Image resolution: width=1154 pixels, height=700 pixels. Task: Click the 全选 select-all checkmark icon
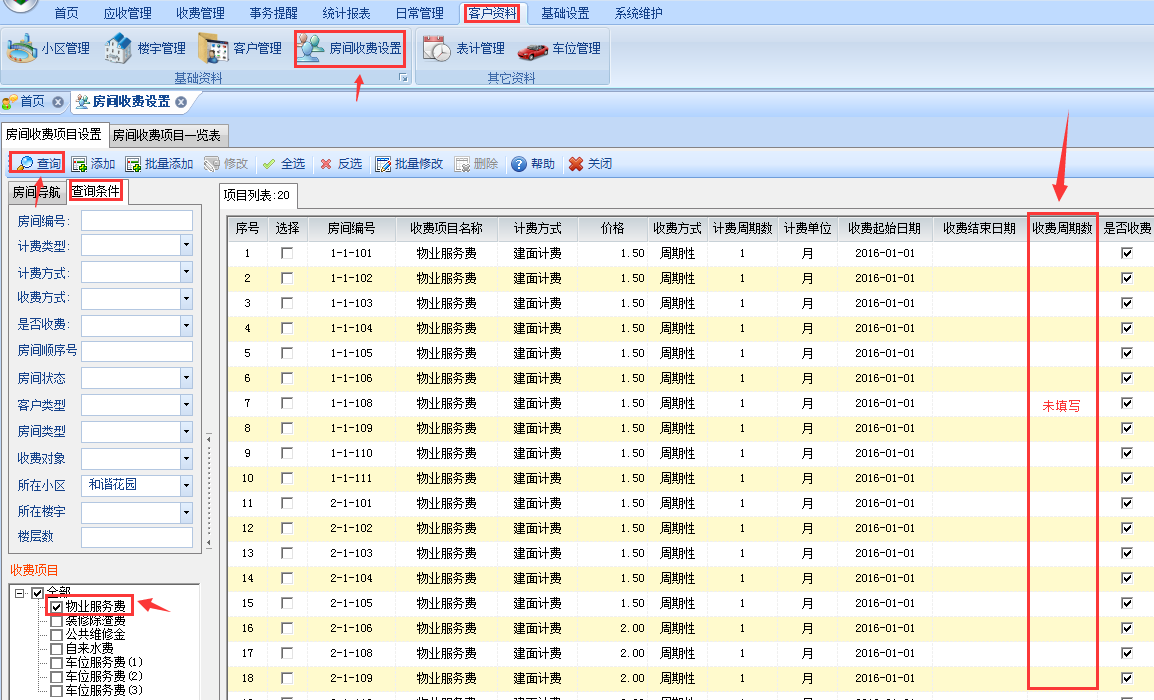coord(269,163)
